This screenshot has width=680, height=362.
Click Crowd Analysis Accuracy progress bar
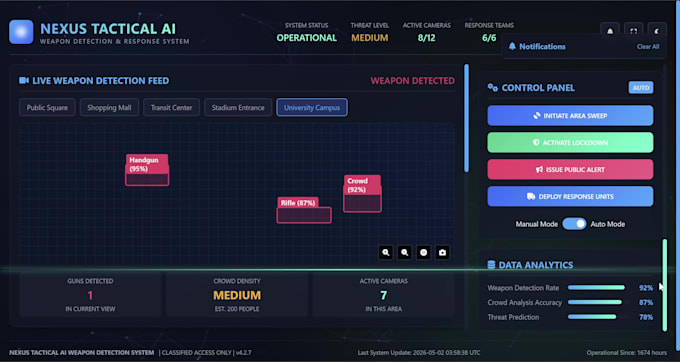[597, 302]
